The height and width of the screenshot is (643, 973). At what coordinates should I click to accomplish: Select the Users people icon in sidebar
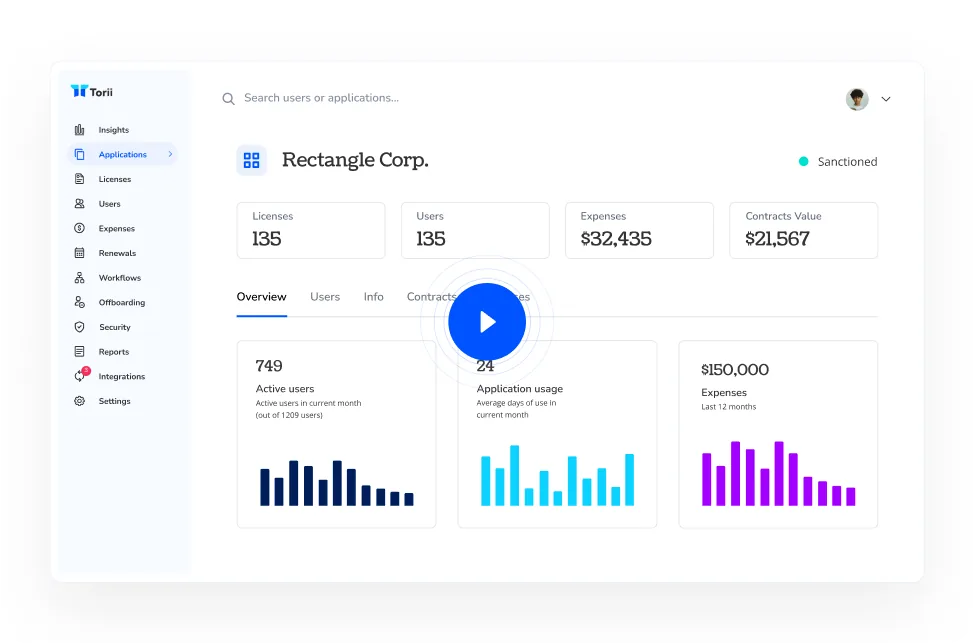click(79, 204)
